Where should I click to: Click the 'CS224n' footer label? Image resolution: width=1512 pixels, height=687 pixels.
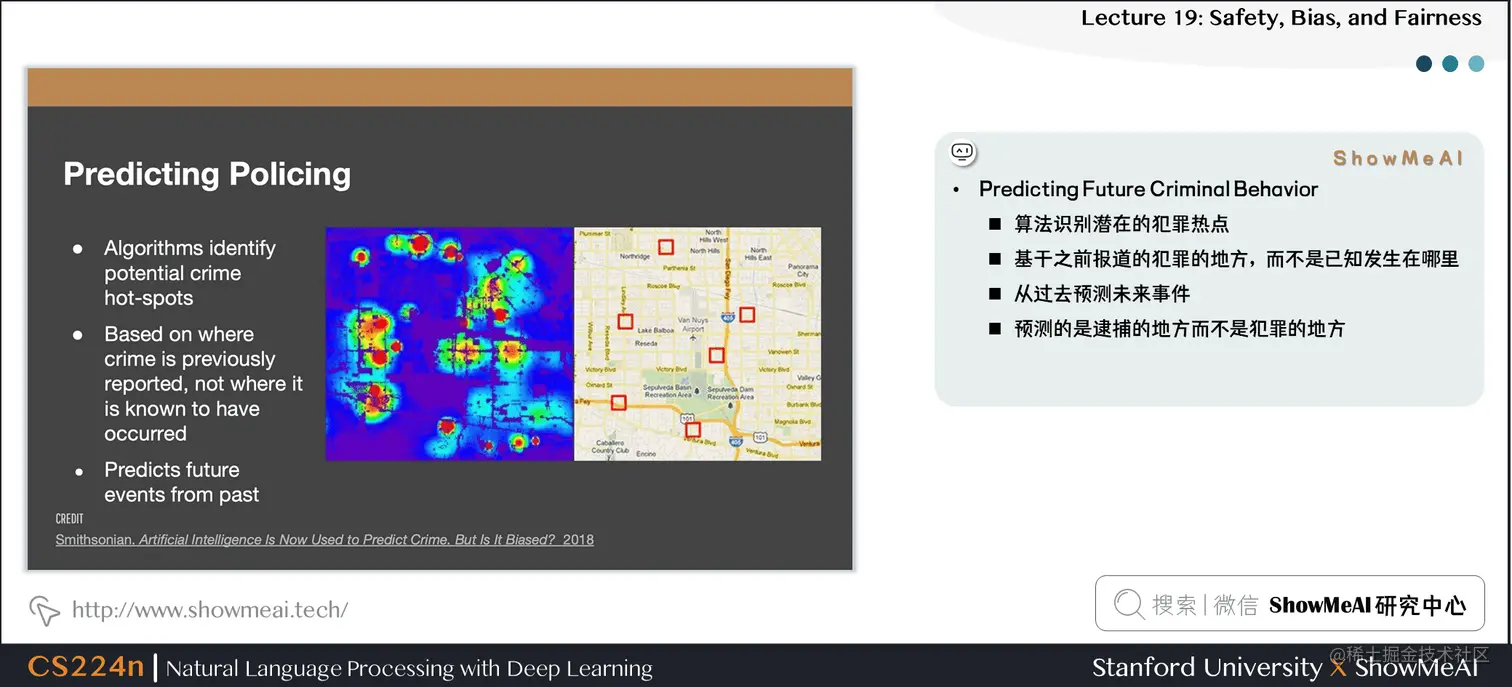point(86,667)
